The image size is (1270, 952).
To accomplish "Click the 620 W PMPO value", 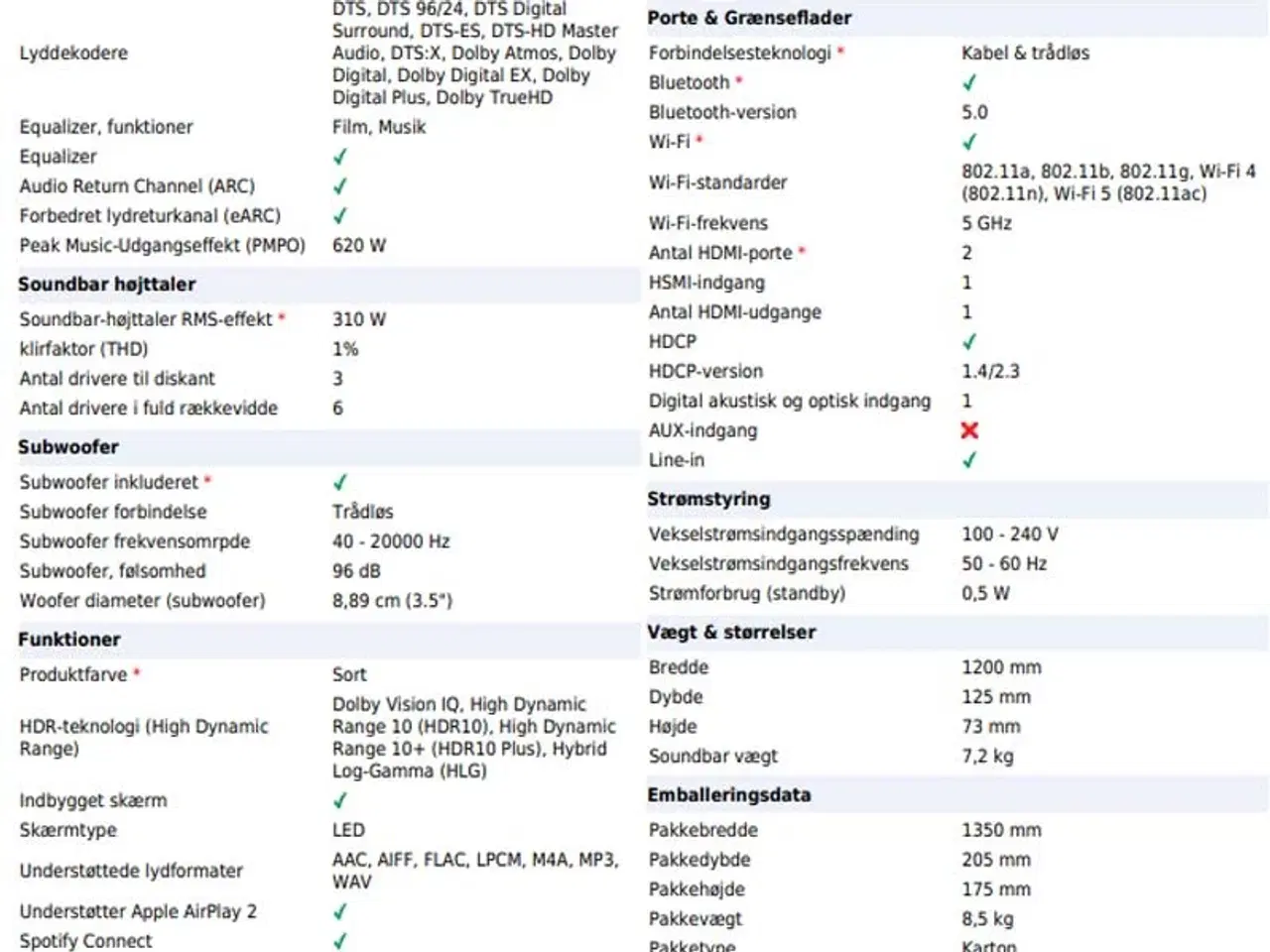I will [359, 245].
